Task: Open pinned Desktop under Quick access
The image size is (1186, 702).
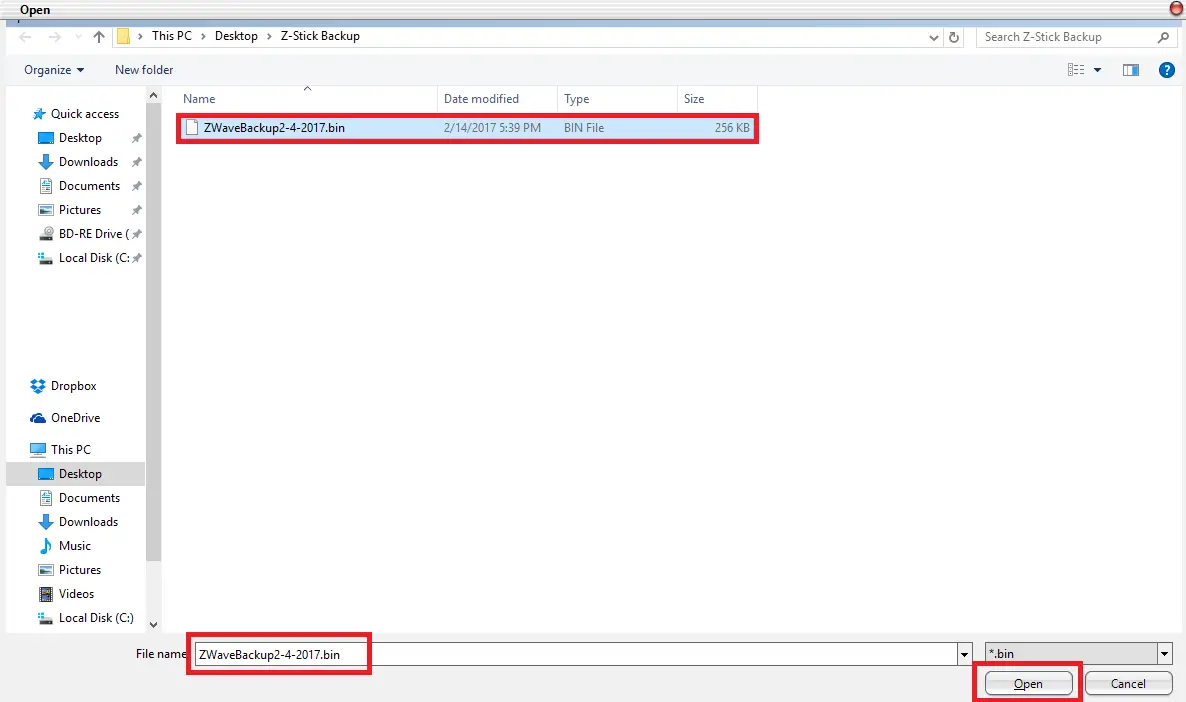Action: (x=80, y=138)
